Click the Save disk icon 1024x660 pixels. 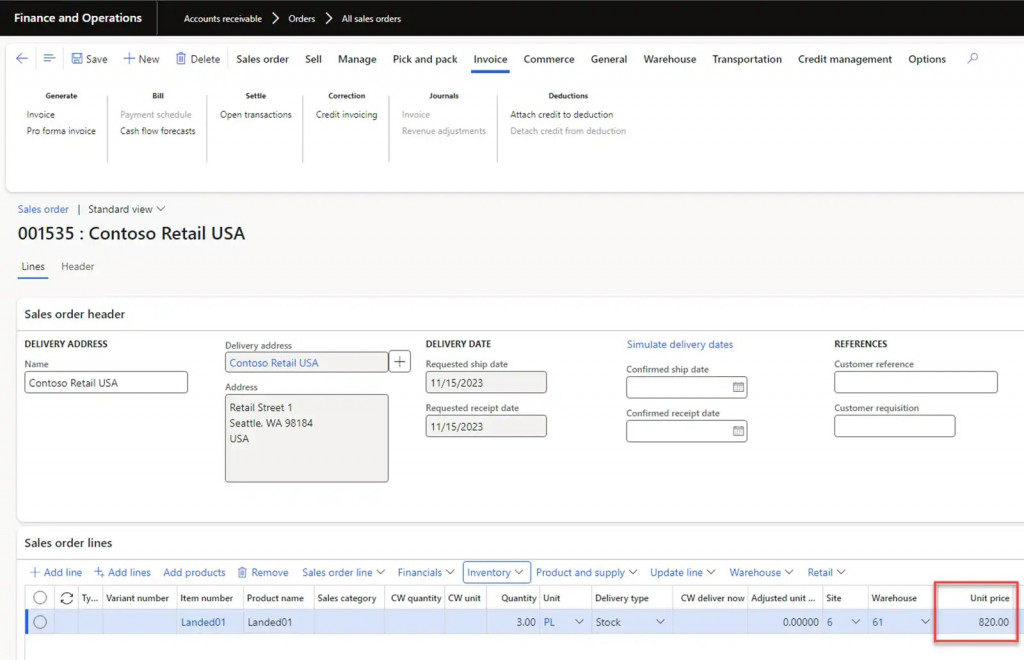point(77,59)
